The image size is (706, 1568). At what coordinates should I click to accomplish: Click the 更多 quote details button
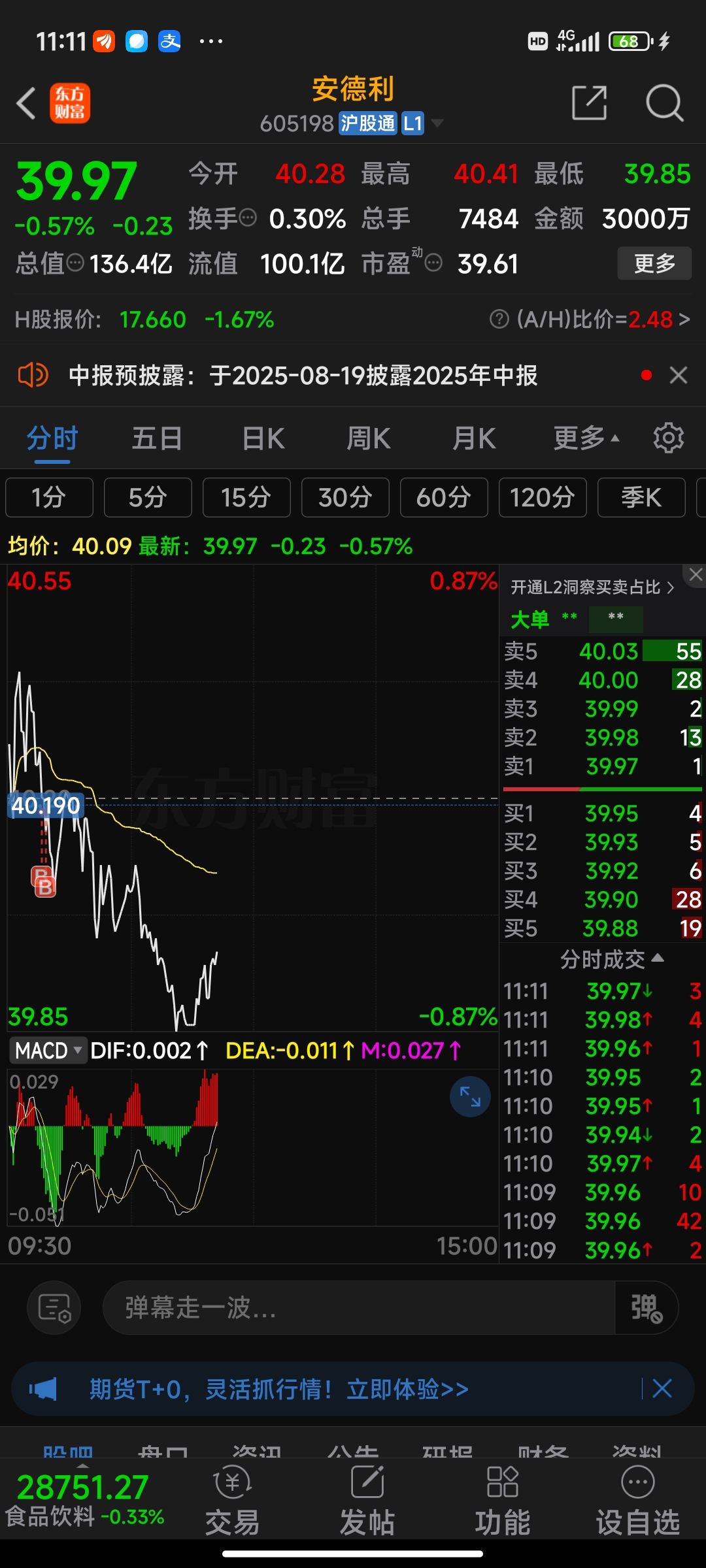pyautogui.click(x=654, y=263)
